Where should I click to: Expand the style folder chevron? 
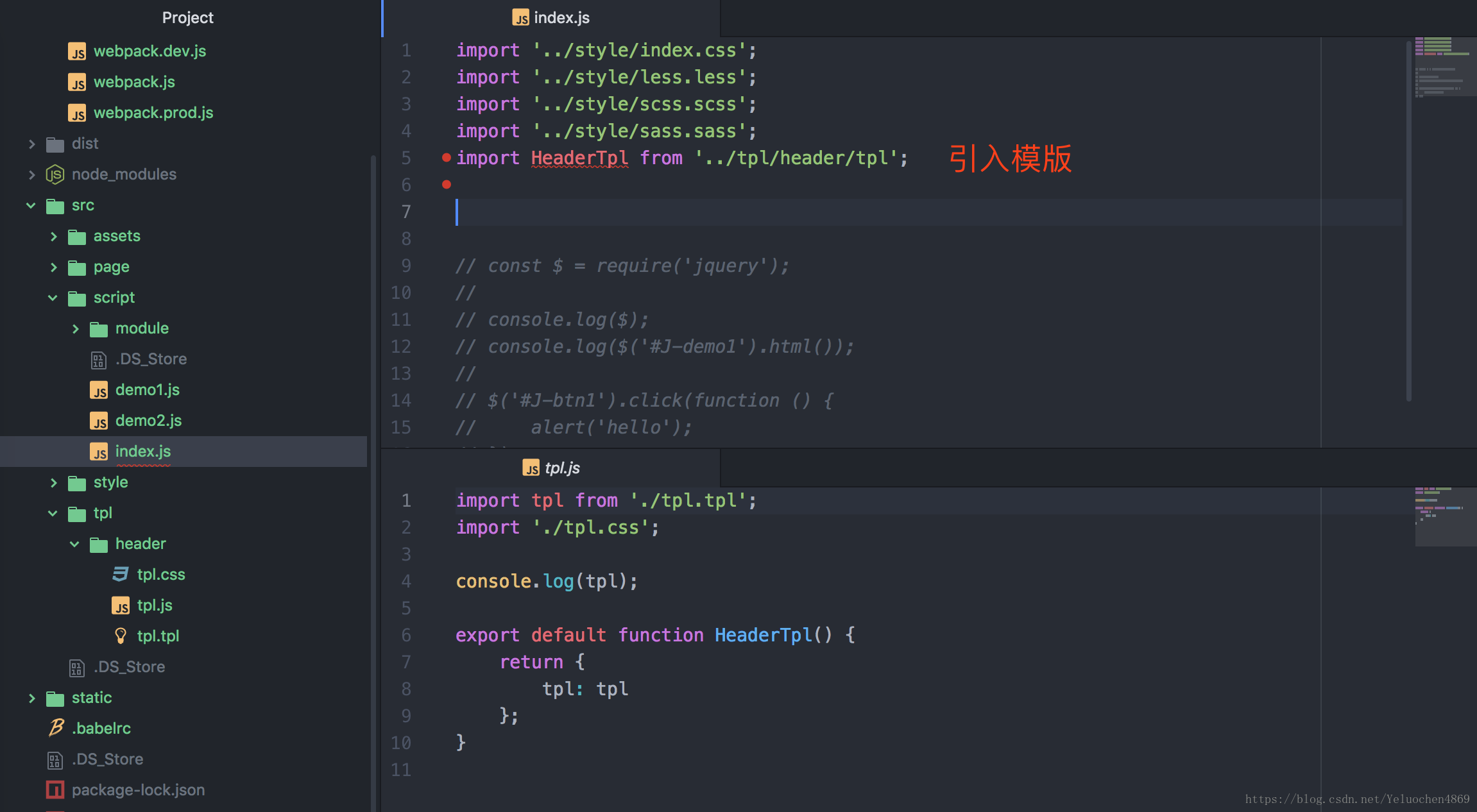(53, 482)
